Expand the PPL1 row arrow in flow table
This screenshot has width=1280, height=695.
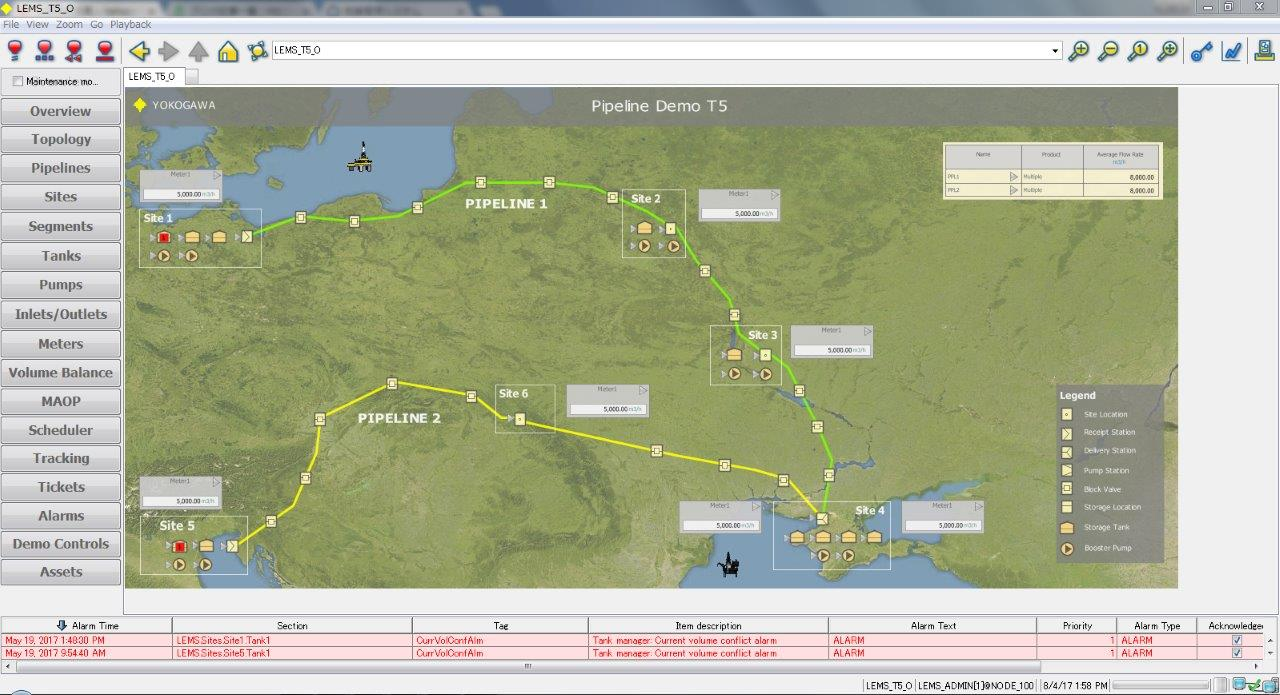[x=1014, y=176]
